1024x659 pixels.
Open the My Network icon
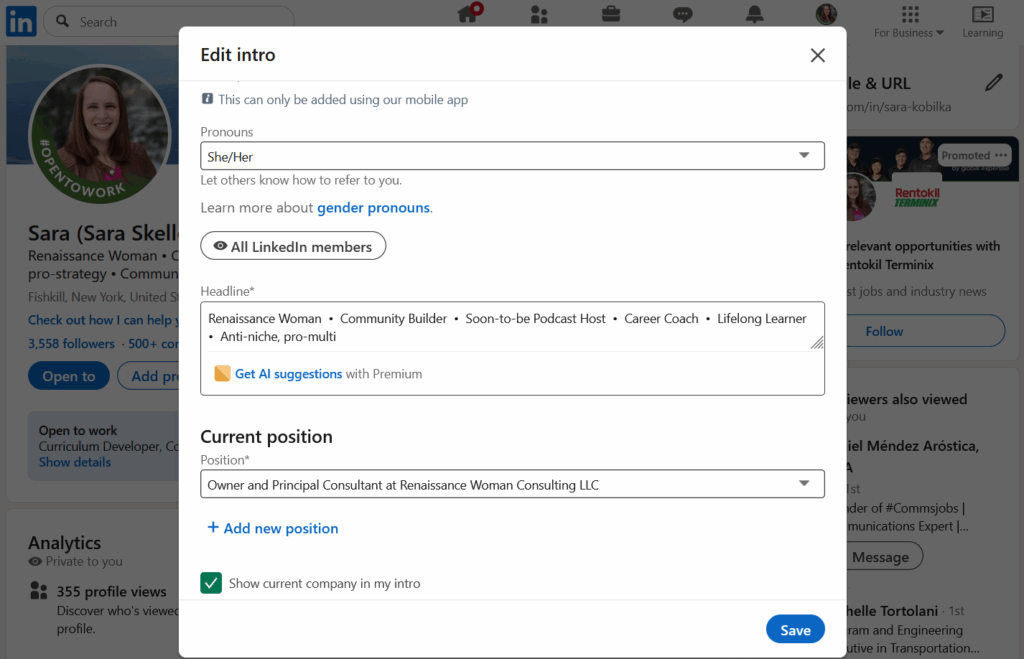tap(539, 14)
